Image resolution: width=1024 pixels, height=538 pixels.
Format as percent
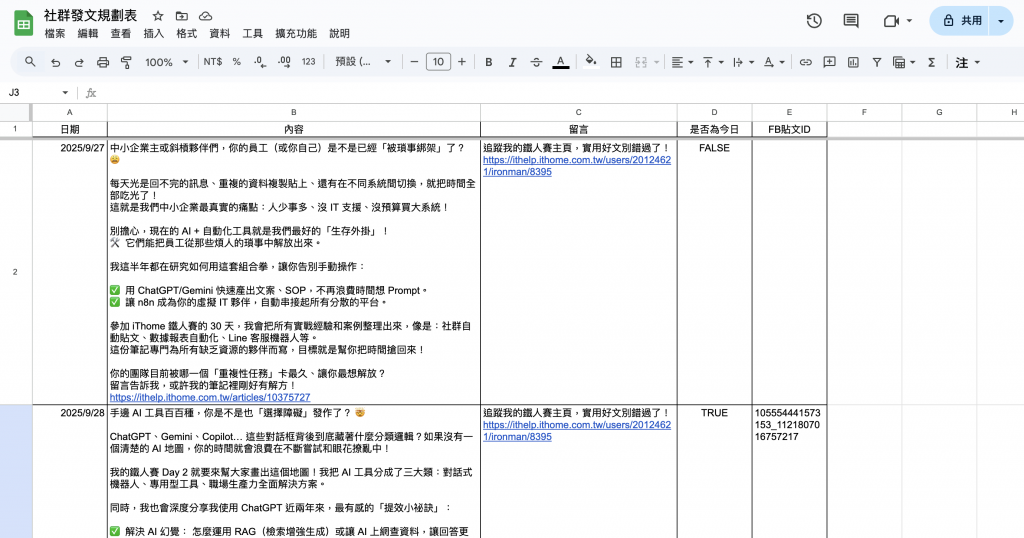coord(236,62)
